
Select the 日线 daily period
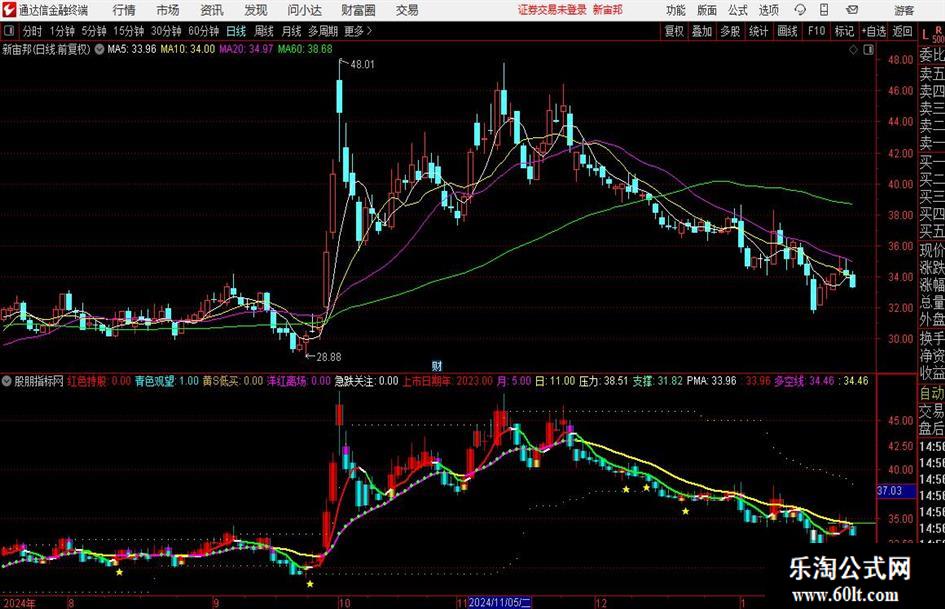[236, 31]
